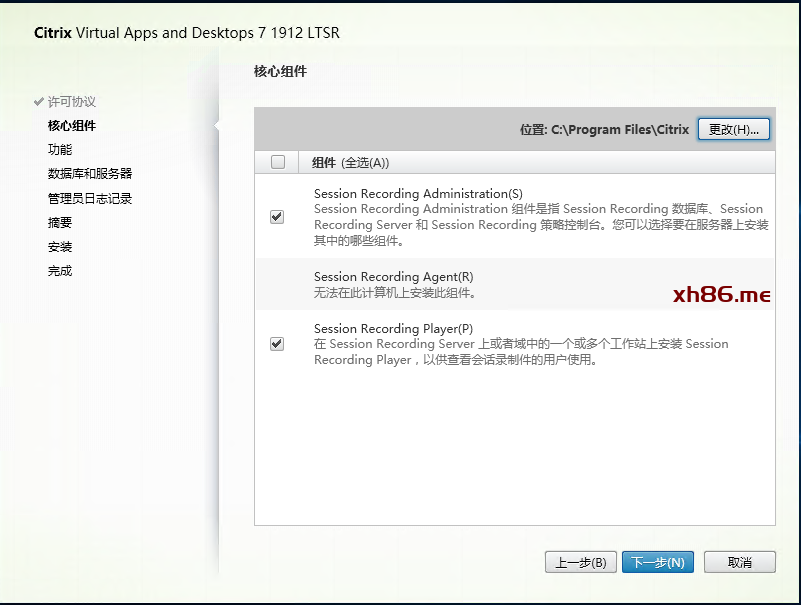801x605 pixels.
Task: Open the 数据库和服务器 step
Action: coord(90,174)
